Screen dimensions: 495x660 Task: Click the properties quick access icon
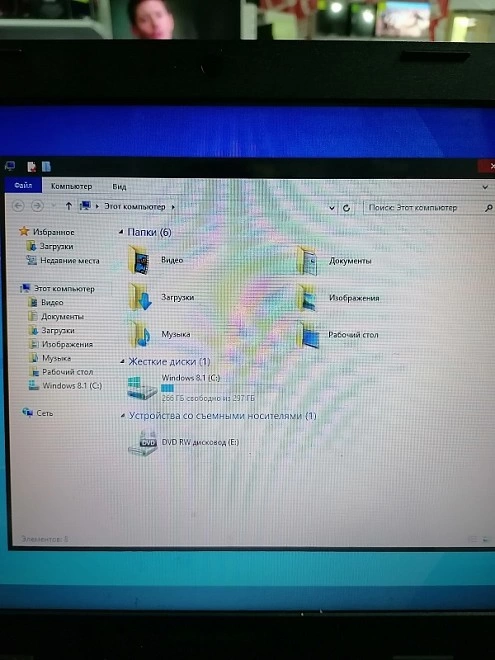(x=32, y=167)
